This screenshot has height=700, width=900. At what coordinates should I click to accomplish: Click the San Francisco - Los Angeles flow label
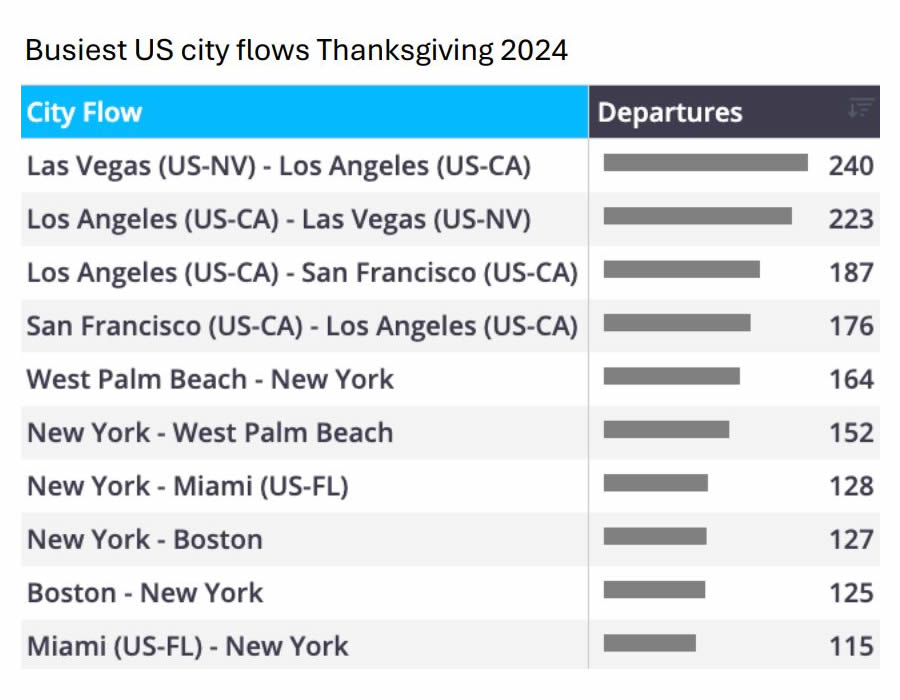coord(302,326)
